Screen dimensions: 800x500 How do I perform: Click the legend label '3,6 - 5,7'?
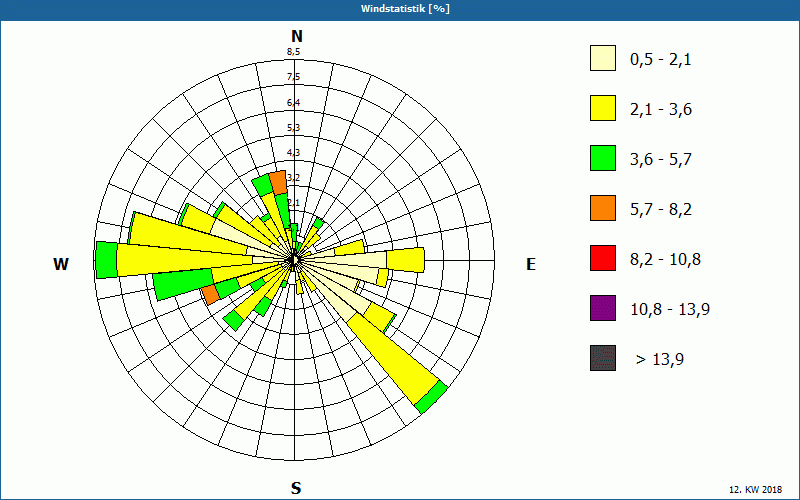661,160
